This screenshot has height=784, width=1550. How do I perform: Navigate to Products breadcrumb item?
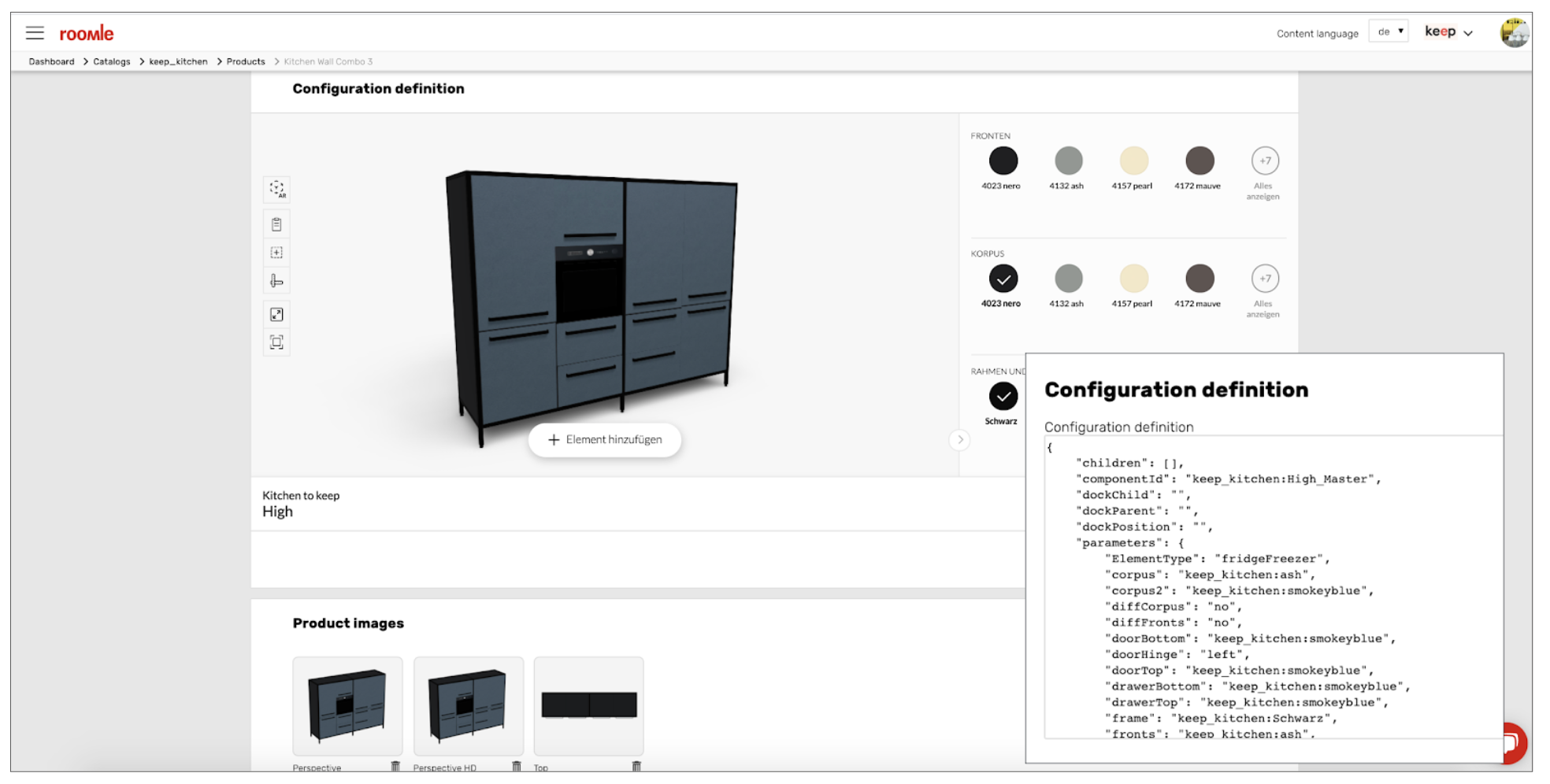pyautogui.click(x=246, y=61)
